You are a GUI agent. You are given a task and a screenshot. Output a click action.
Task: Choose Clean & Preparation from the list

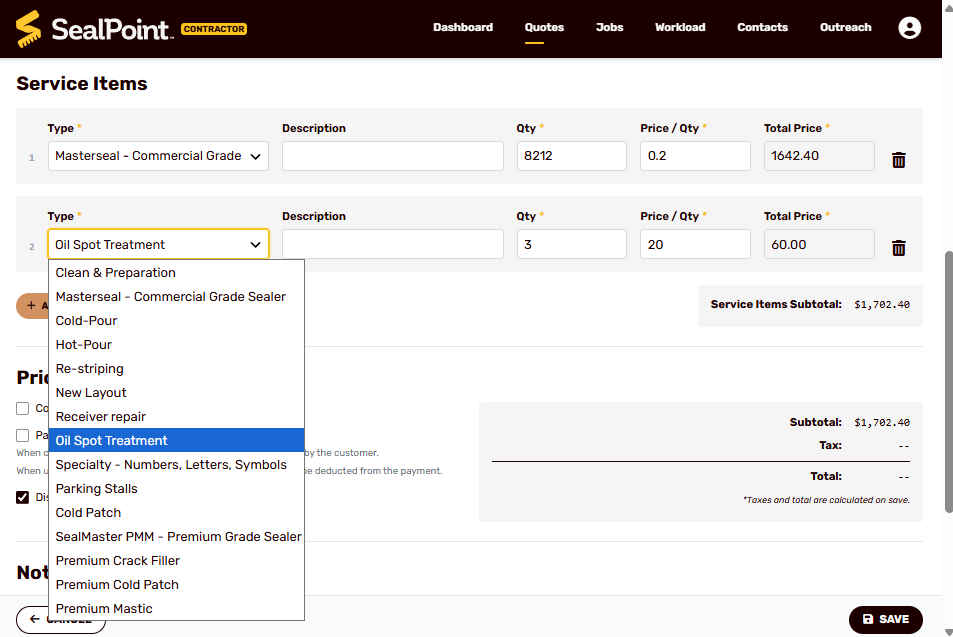pos(176,272)
